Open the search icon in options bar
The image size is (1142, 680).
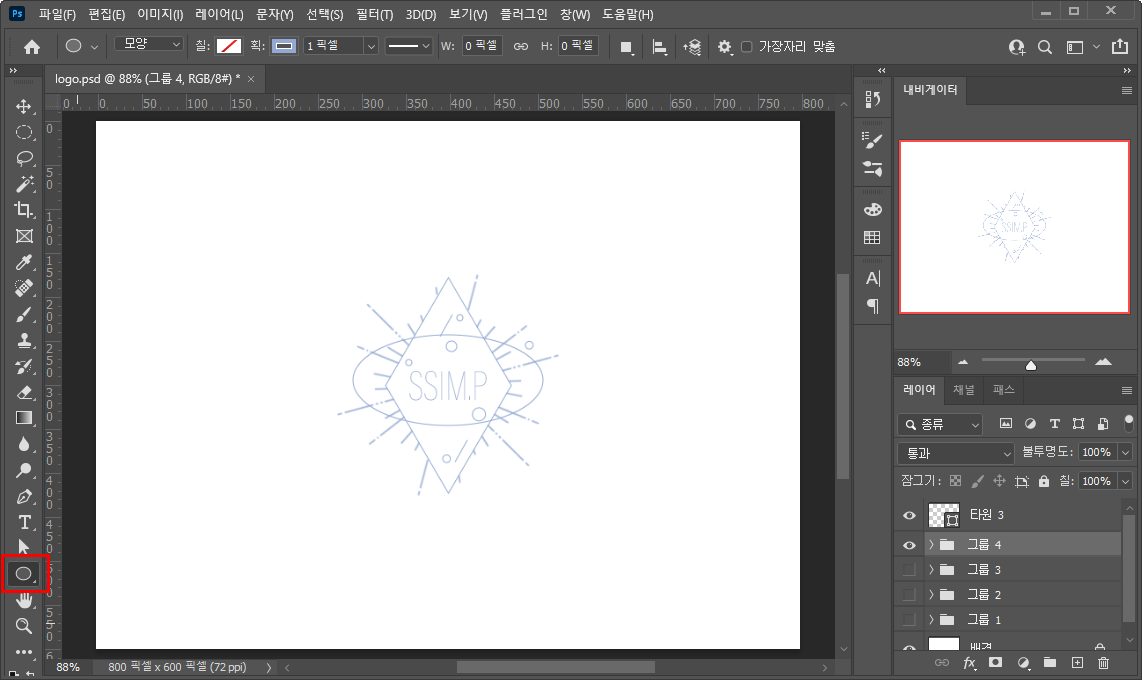[1044, 47]
